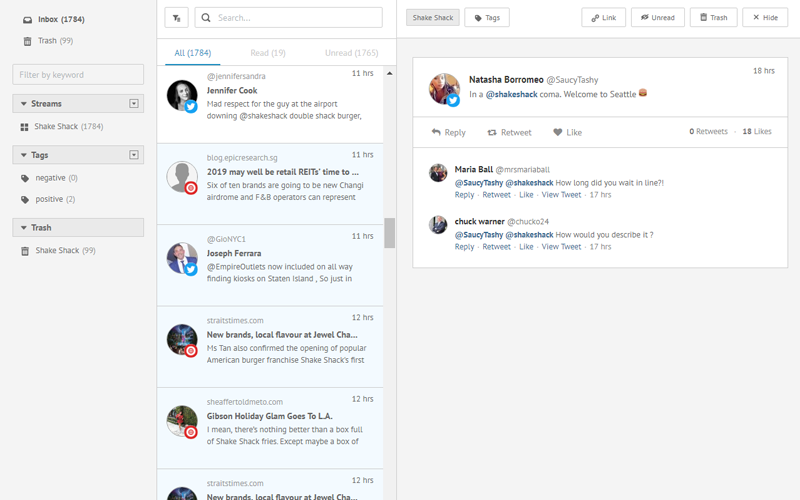Click Like under Maria Ball's tweet
800x500 pixels.
click(526, 195)
